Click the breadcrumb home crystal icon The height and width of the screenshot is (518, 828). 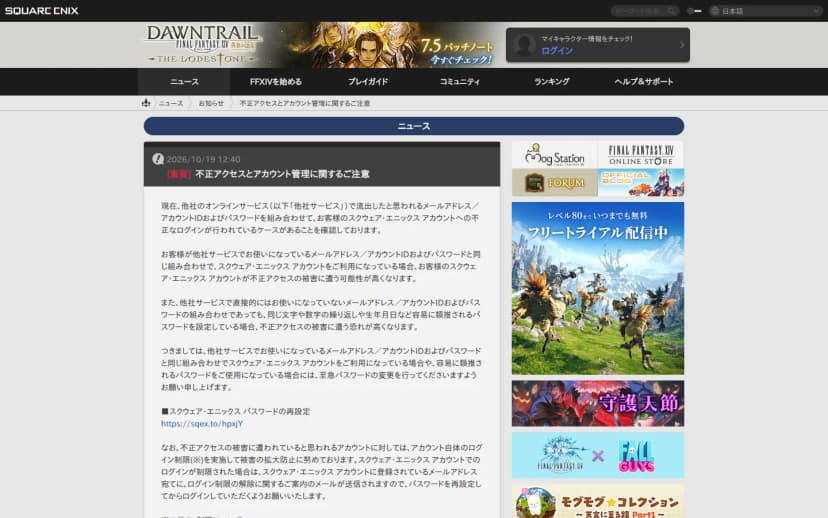(x=146, y=103)
